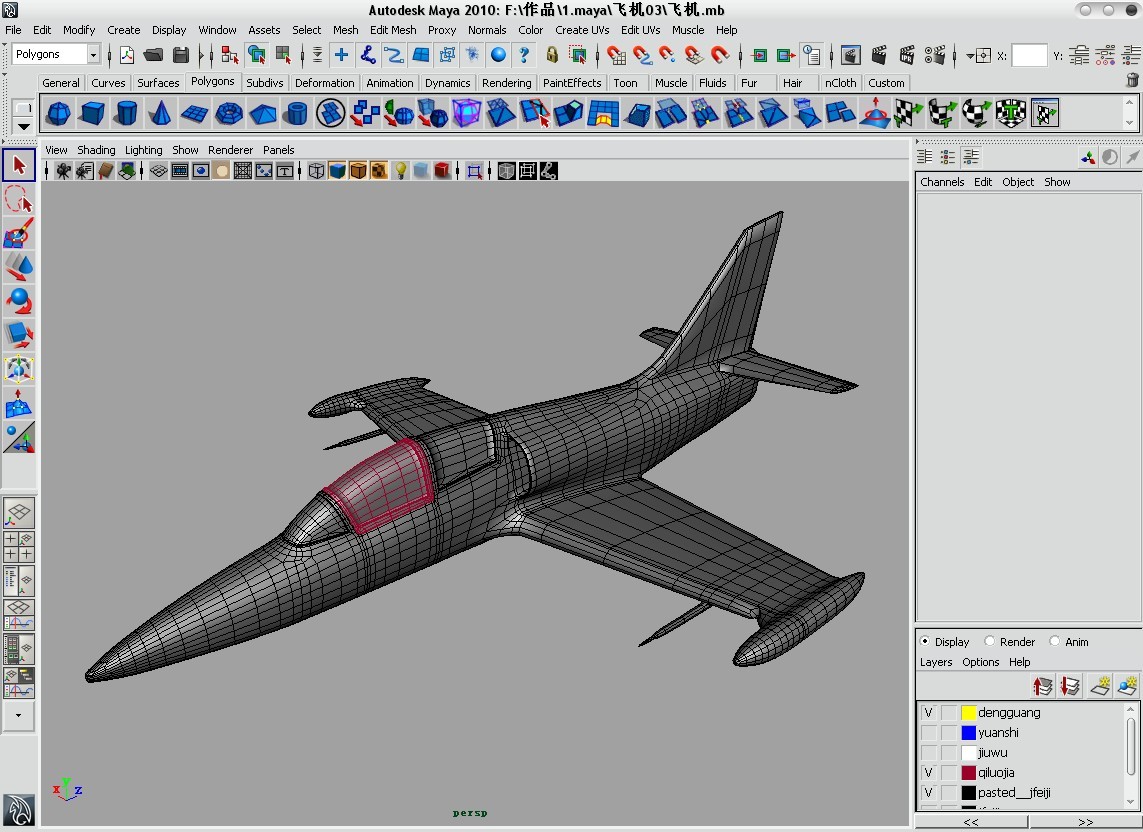The width and height of the screenshot is (1143, 832).
Task: Click the >> layer editor button
Action: [1085, 822]
